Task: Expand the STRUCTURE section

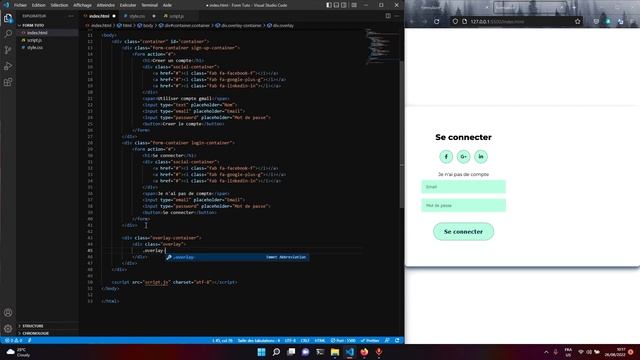Action: click(33, 326)
